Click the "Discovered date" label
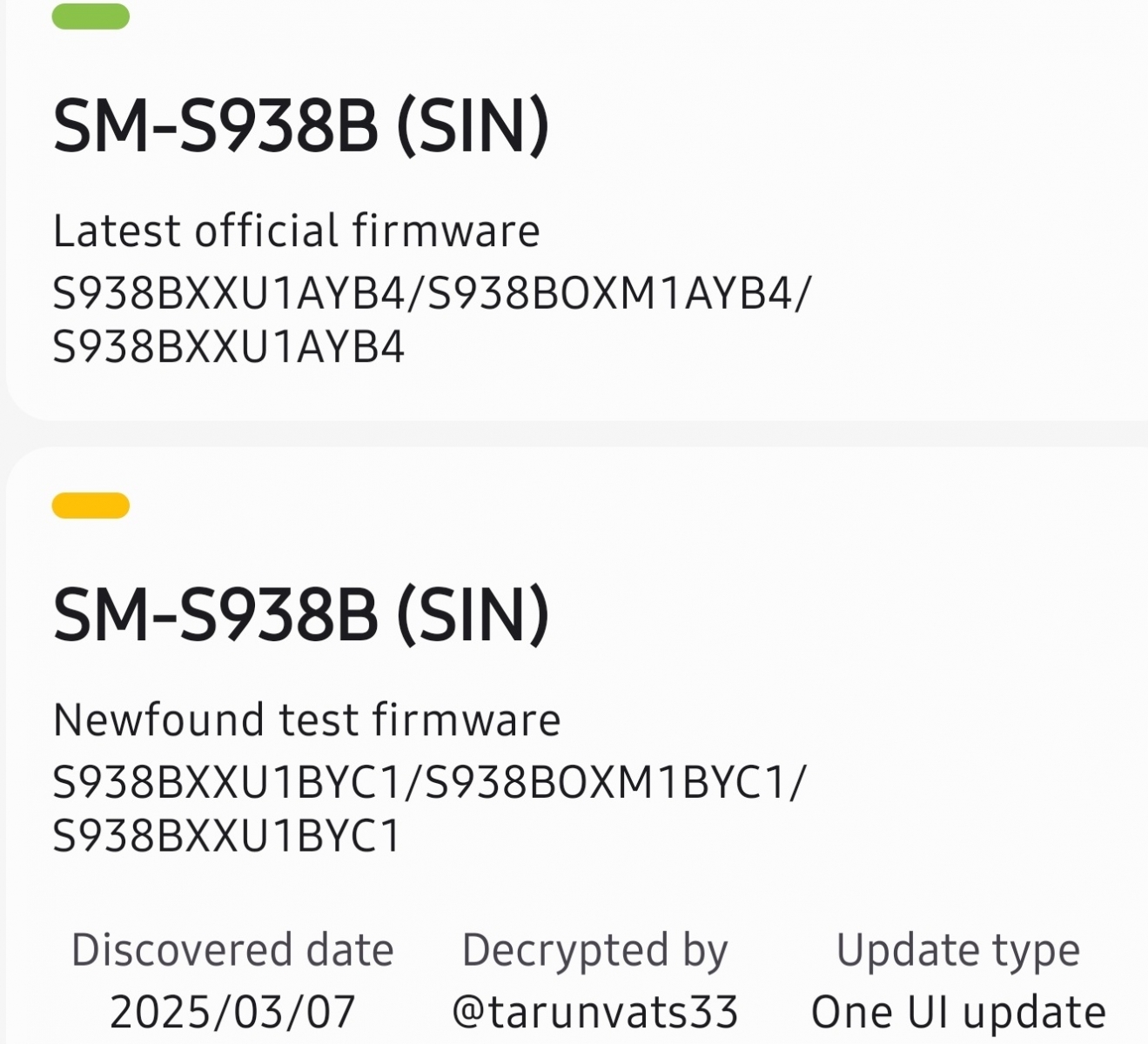 pos(232,950)
